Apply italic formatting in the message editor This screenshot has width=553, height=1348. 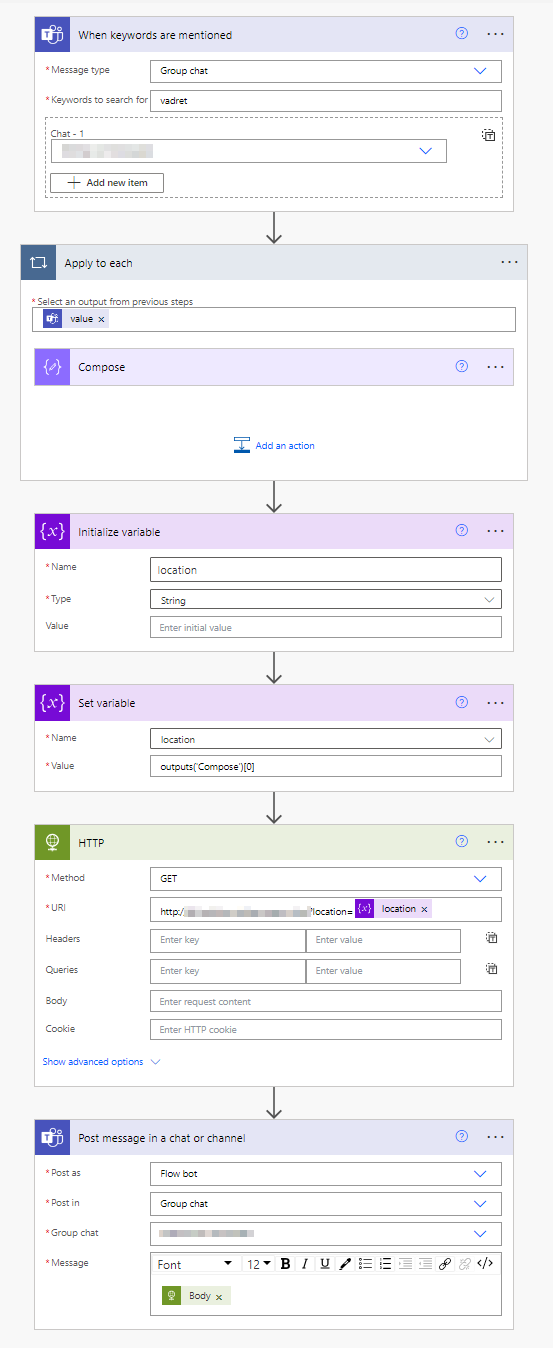click(305, 1264)
